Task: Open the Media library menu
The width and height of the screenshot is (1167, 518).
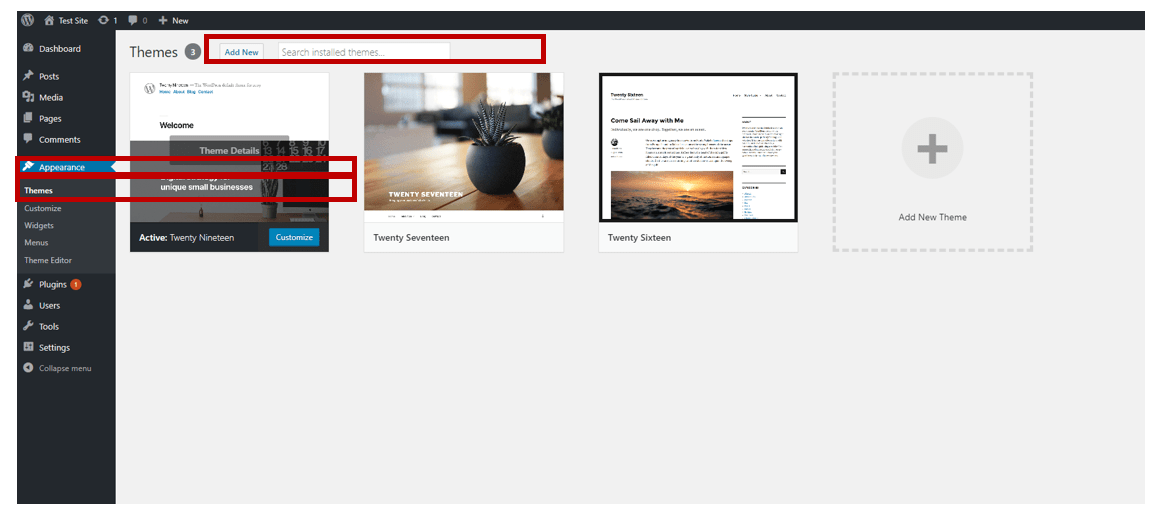Action: point(50,97)
